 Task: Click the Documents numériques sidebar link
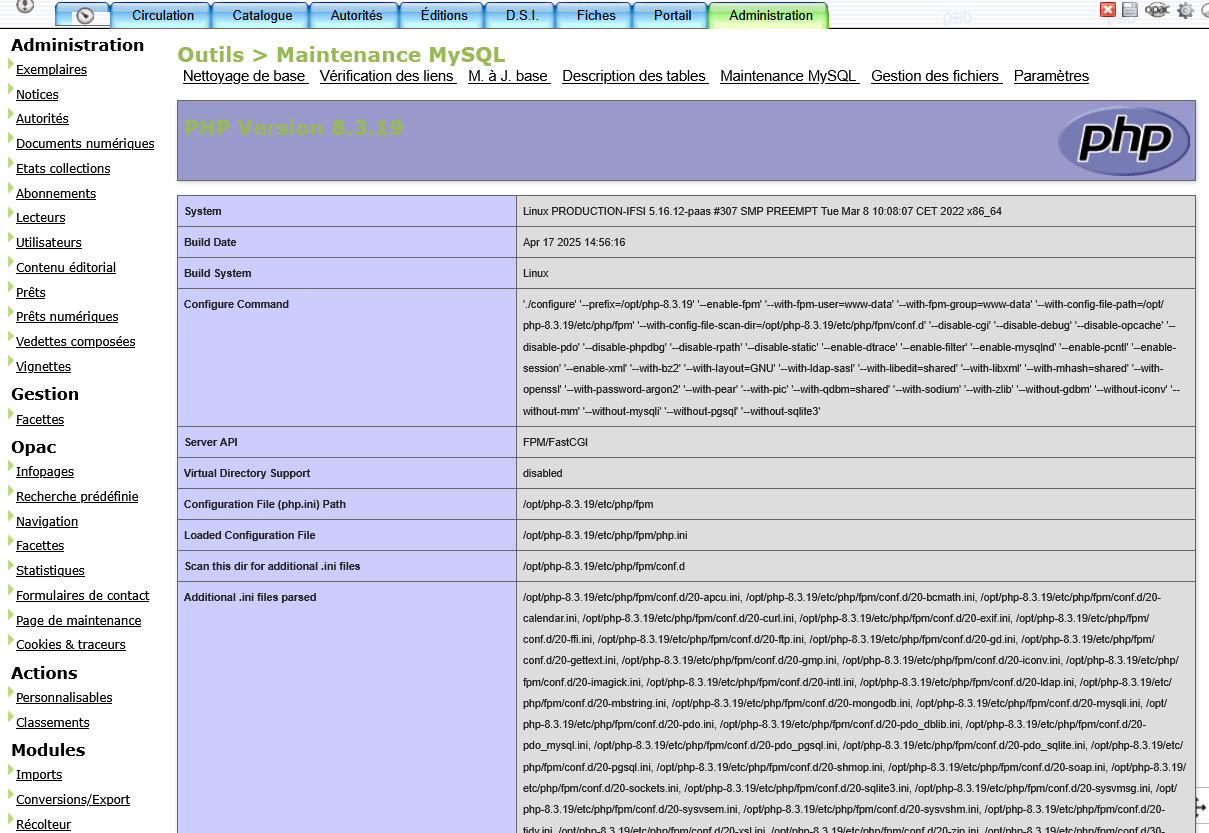point(85,144)
